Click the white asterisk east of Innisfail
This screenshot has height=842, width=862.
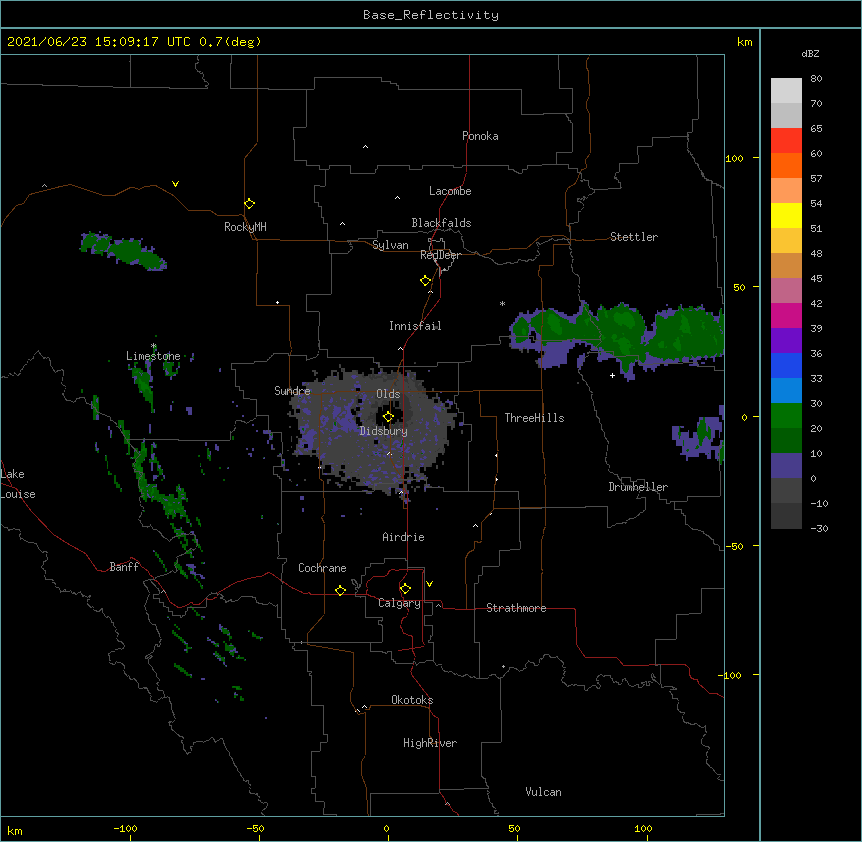pos(502,303)
